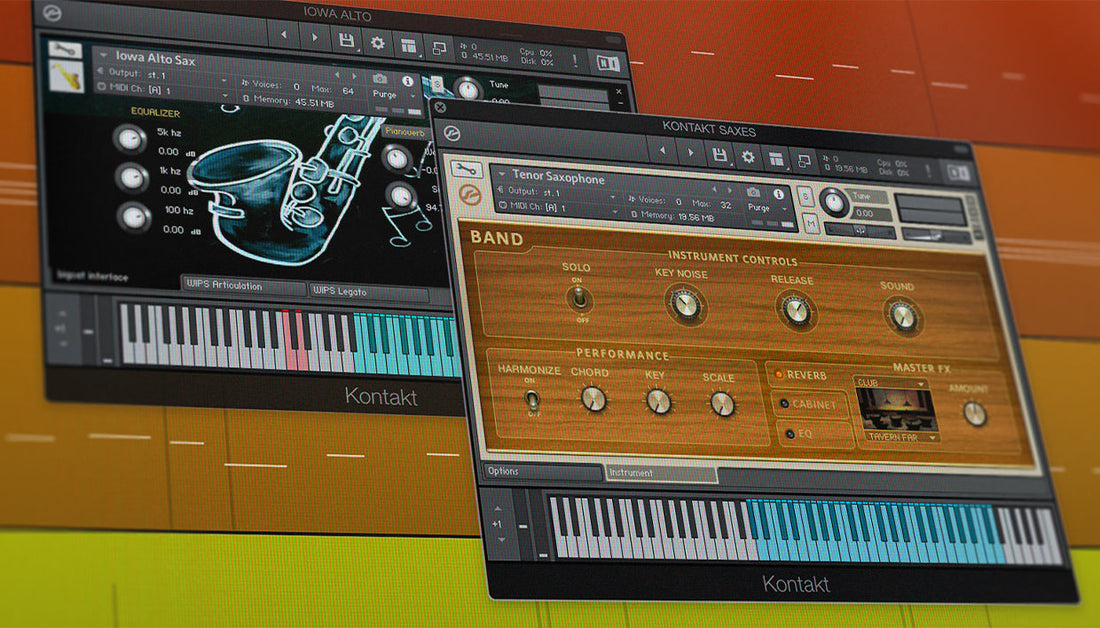
Task: Click the 5k hz equalizer knob
Action: 129,138
